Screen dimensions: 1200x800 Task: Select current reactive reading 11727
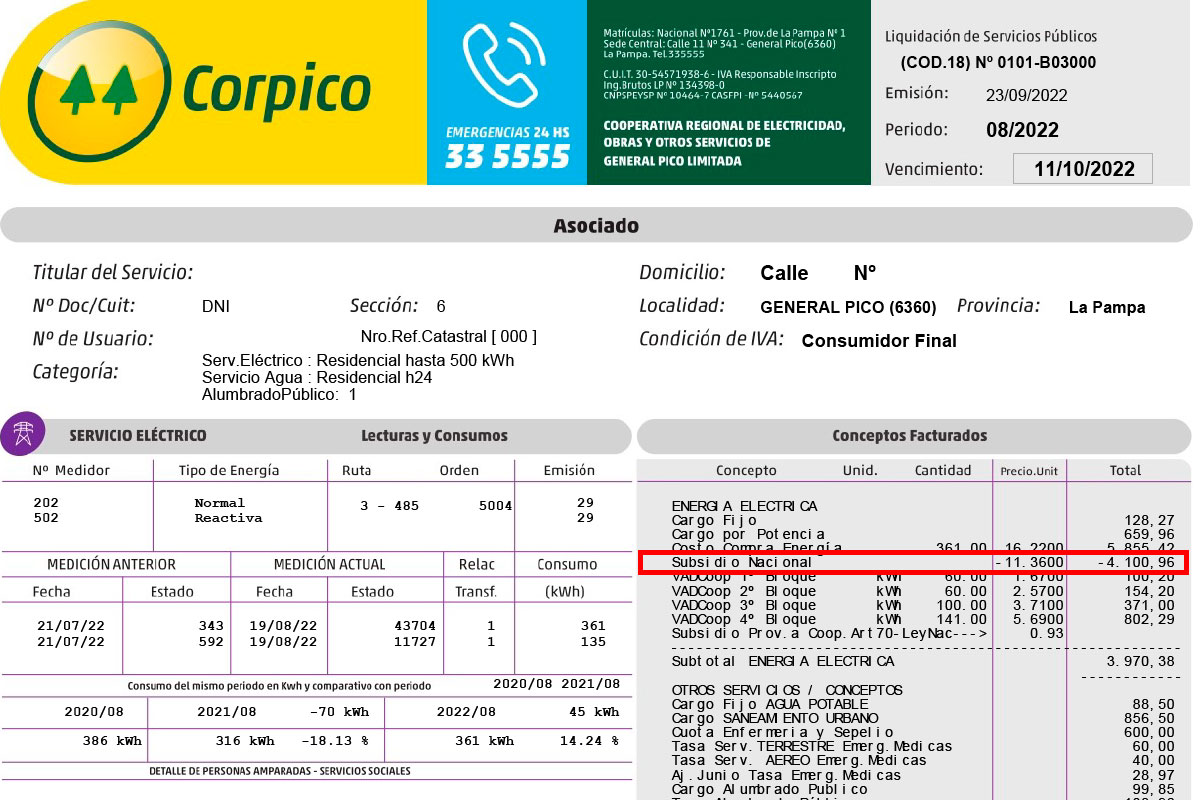415,642
